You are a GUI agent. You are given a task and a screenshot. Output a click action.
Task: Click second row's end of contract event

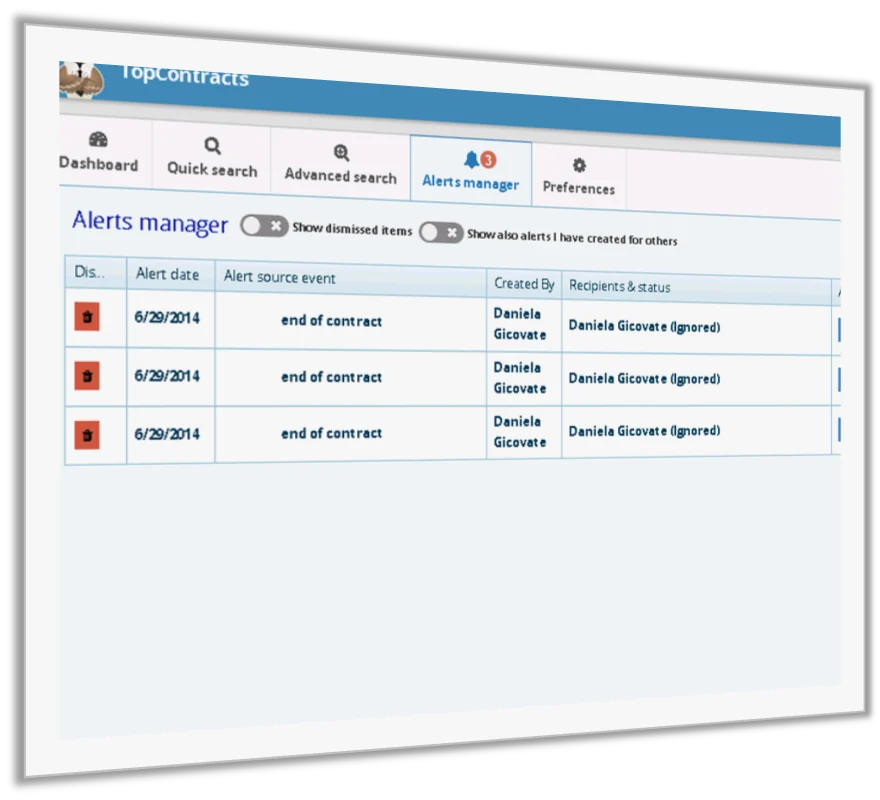tap(331, 377)
